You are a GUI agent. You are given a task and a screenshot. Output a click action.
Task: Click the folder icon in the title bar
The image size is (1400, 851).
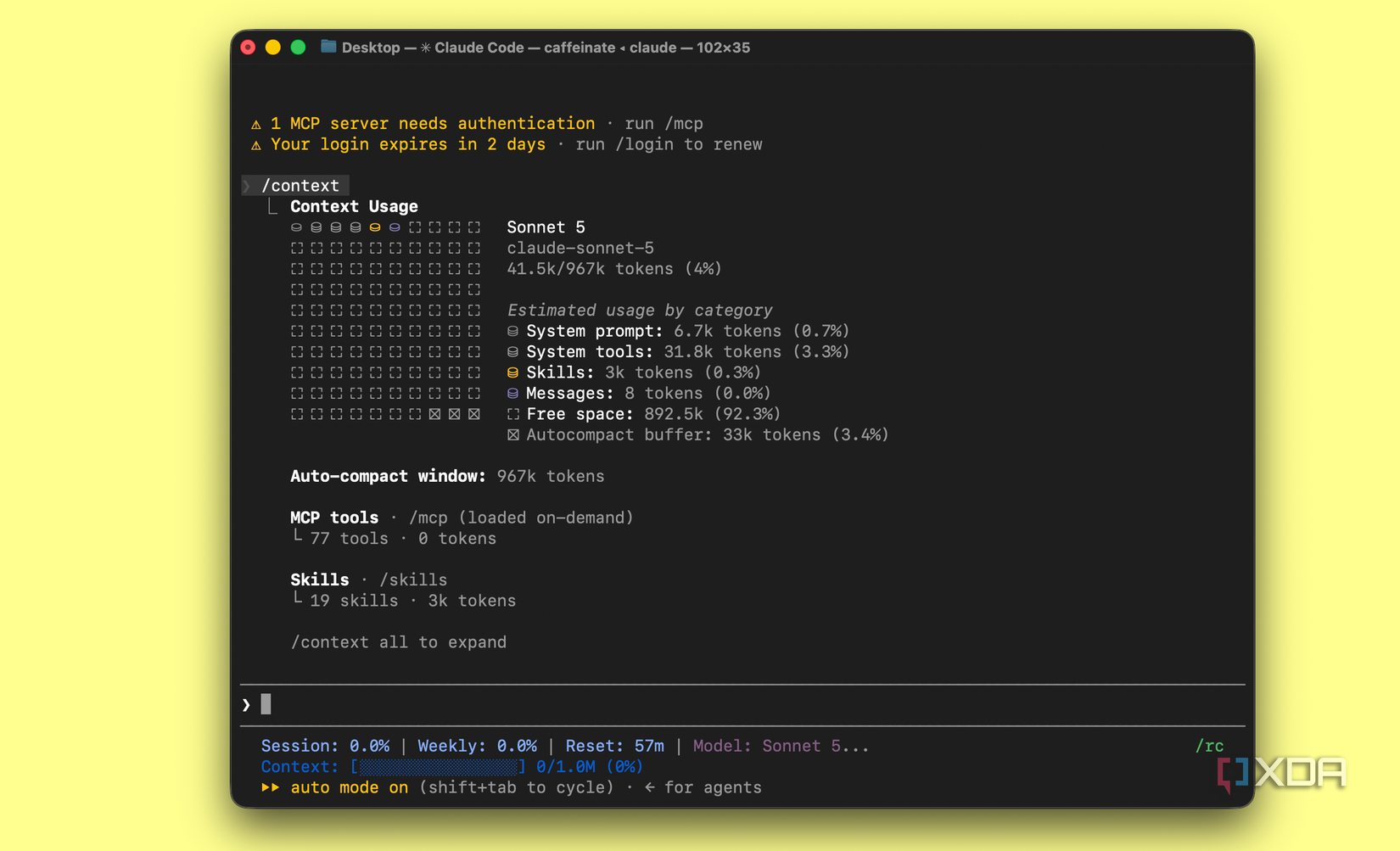click(328, 47)
